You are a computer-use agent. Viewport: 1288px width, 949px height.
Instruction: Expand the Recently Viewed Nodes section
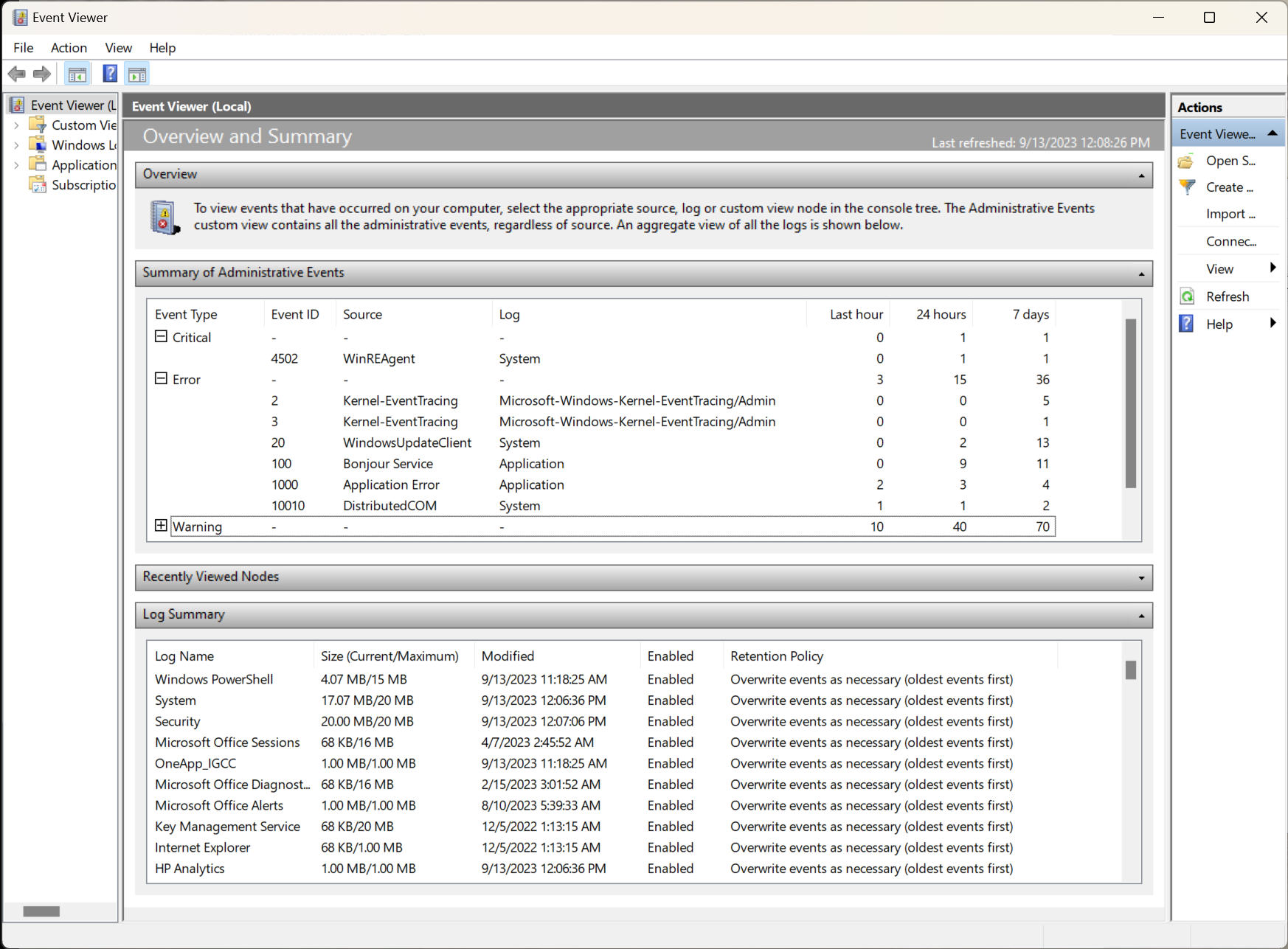[x=1140, y=577]
